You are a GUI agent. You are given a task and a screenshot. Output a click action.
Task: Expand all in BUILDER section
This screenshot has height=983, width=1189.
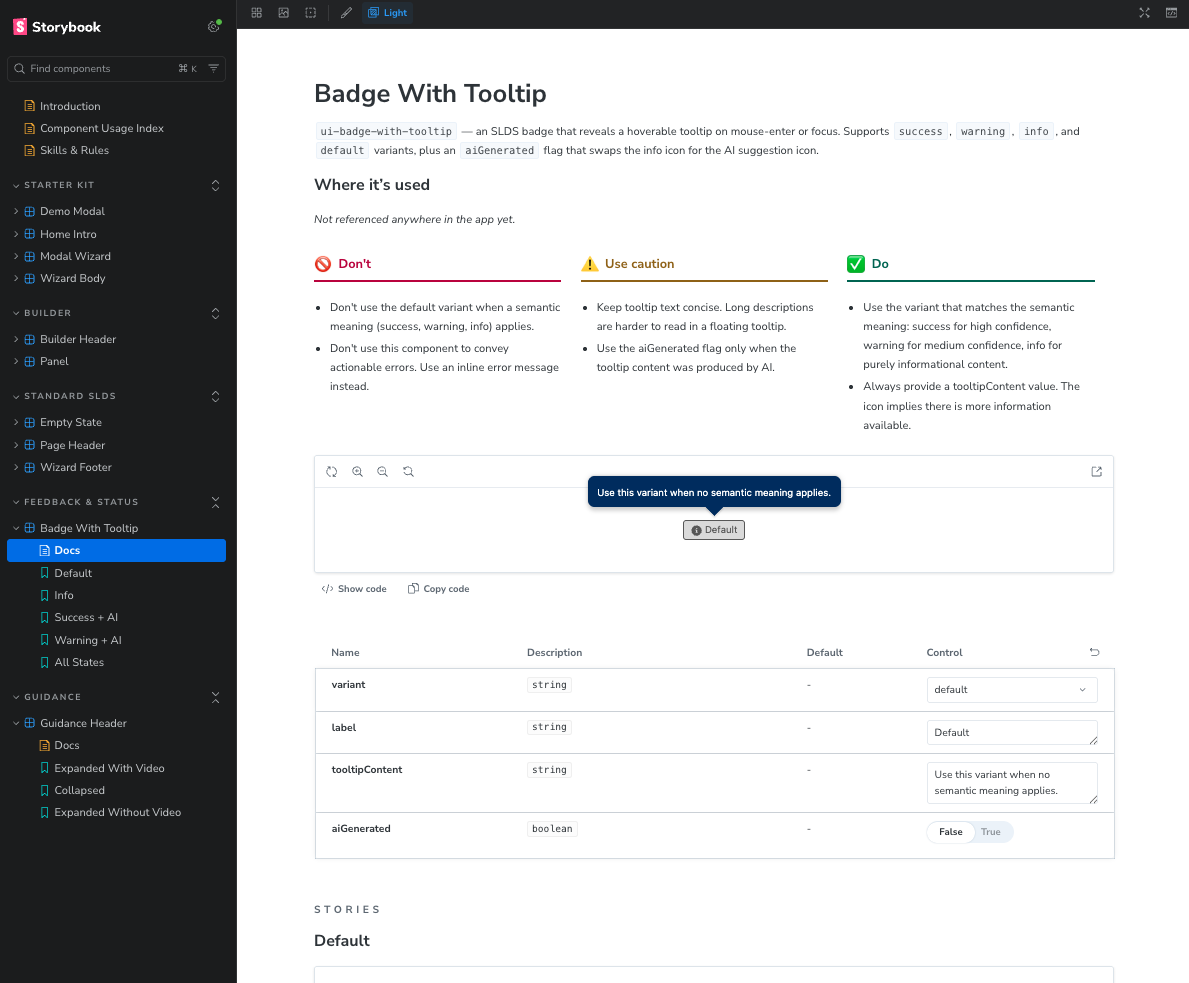point(215,313)
